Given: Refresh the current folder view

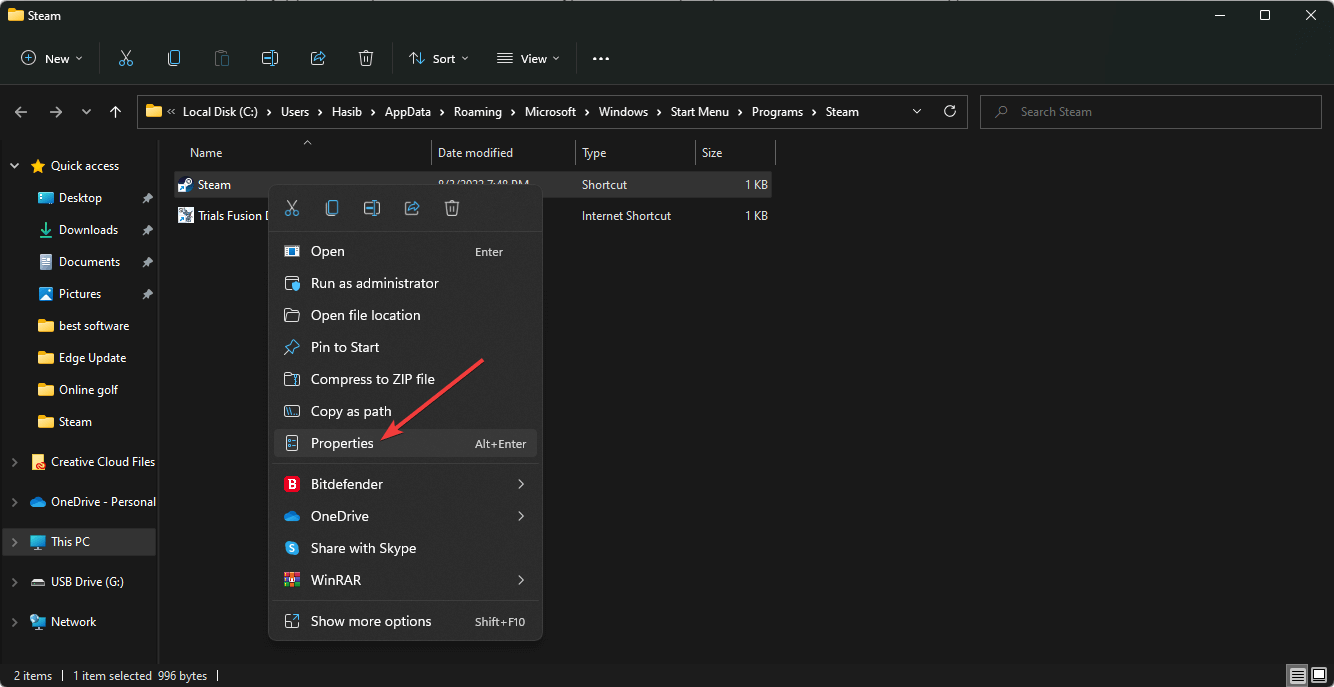Looking at the screenshot, I should [x=950, y=112].
